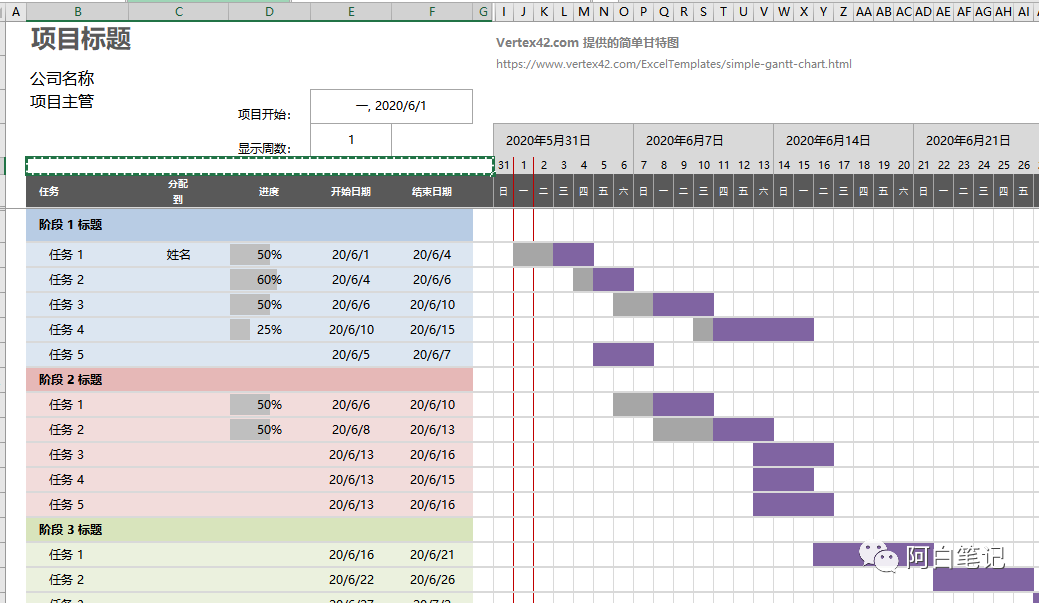Click the 结束日期 column heading cell
The height and width of the screenshot is (603, 1039).
[432, 192]
